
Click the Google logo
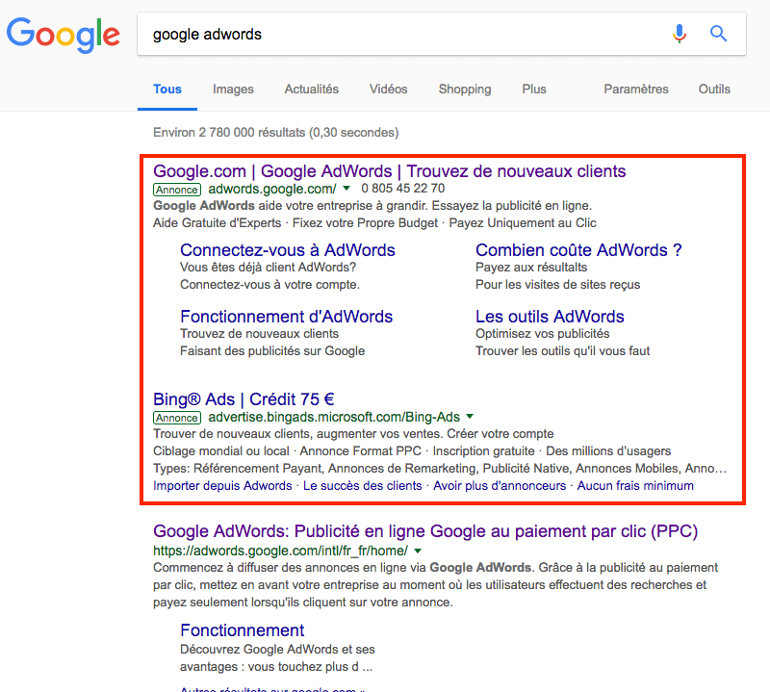click(63, 35)
